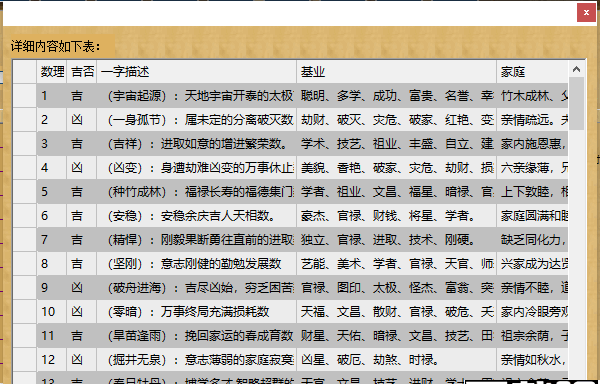Click the vertical scrollbar thumb of the table
600x384 pixels.
coord(576,104)
